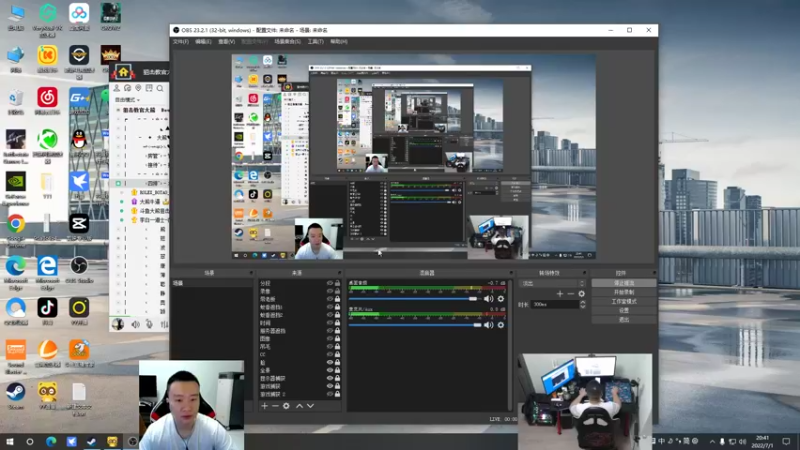
Task: Adjust the 麦克风/Aux volume slider
Action: click(415, 325)
